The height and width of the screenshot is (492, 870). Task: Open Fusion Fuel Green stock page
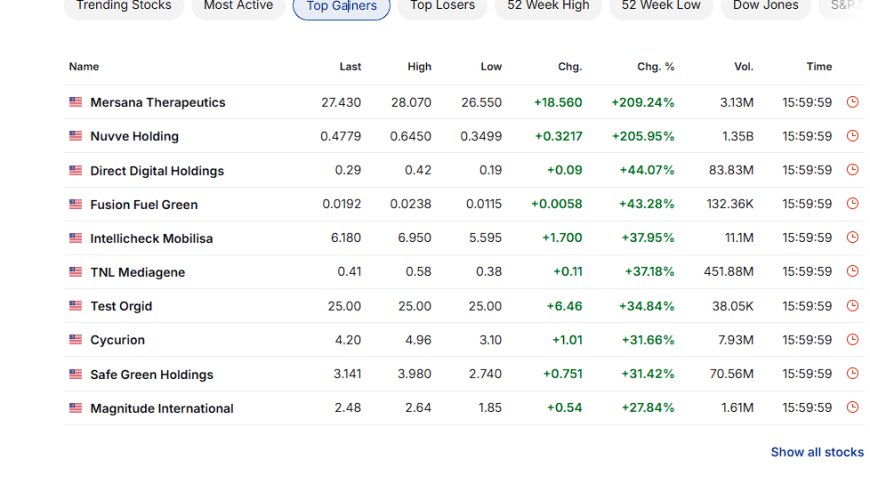(x=144, y=205)
